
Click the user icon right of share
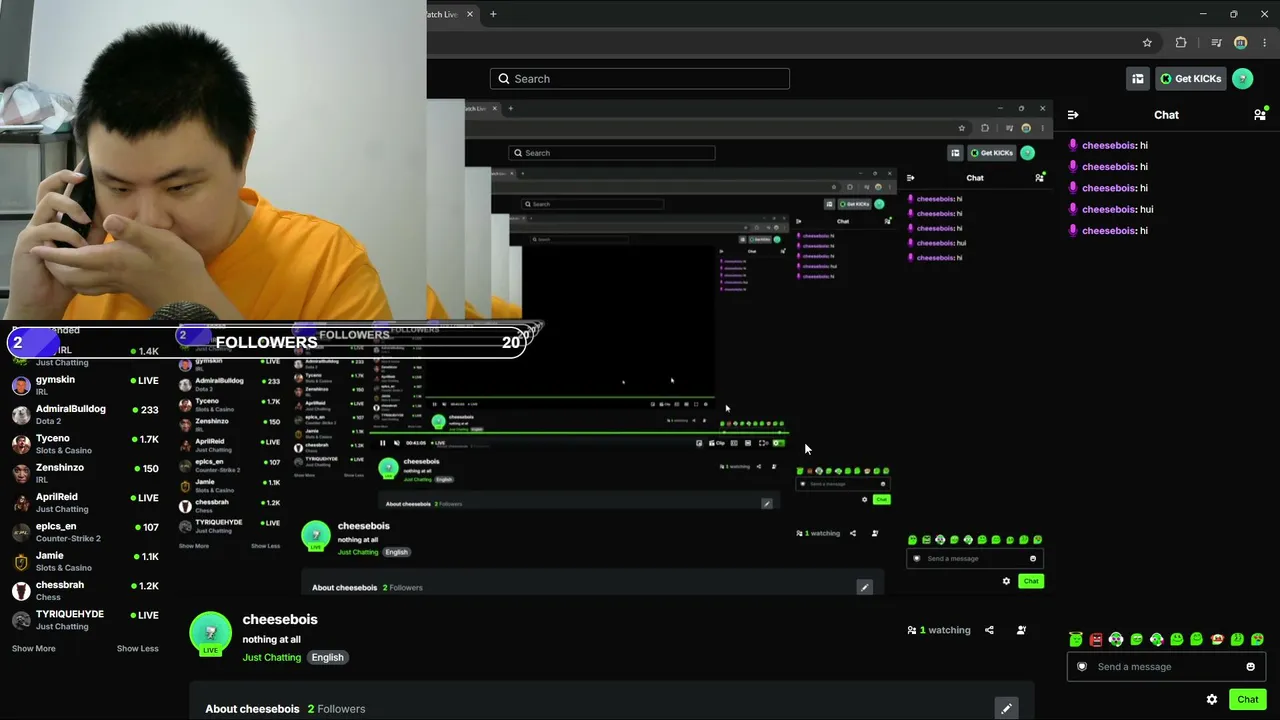[x=1021, y=630]
